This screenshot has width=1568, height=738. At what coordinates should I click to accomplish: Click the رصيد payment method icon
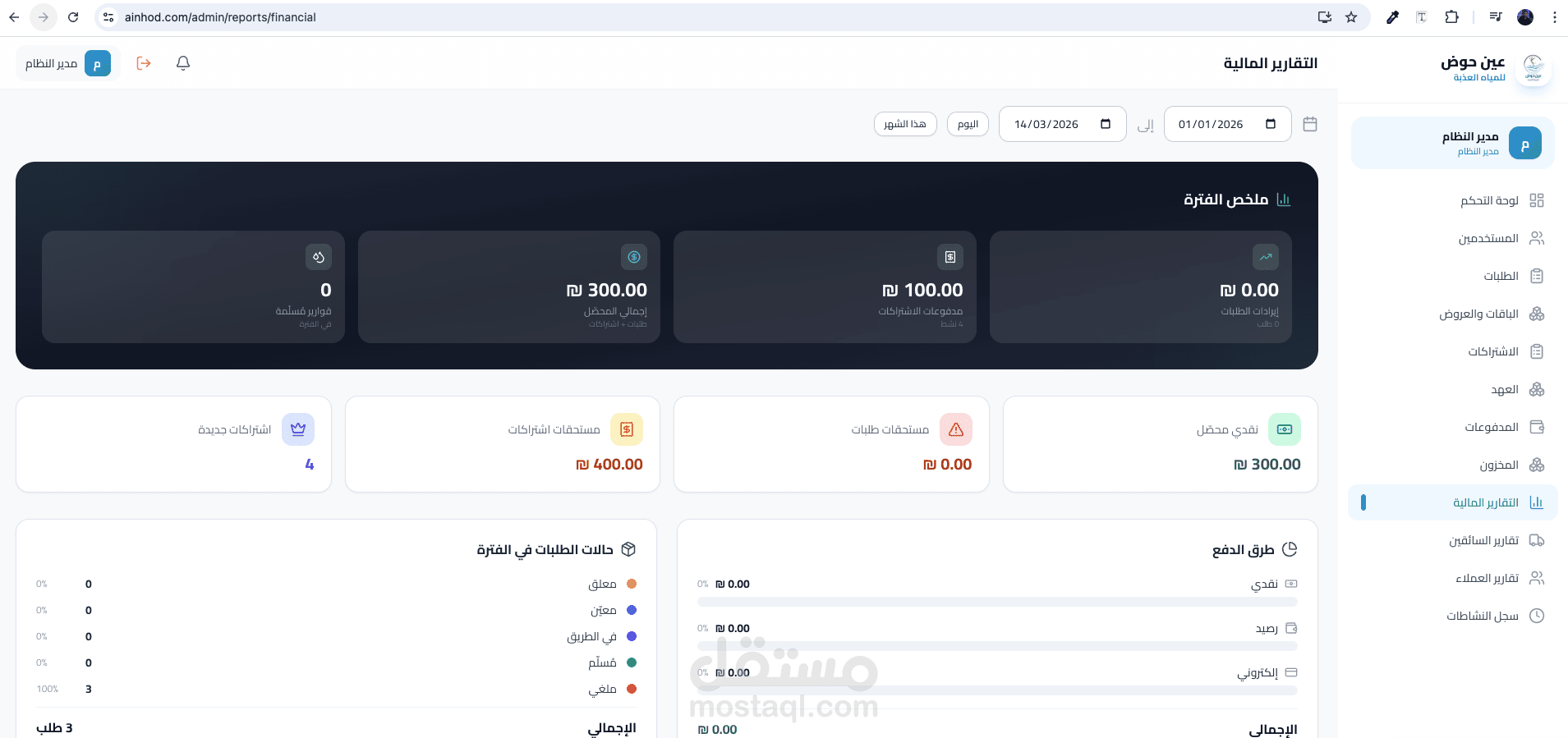[x=1291, y=628]
